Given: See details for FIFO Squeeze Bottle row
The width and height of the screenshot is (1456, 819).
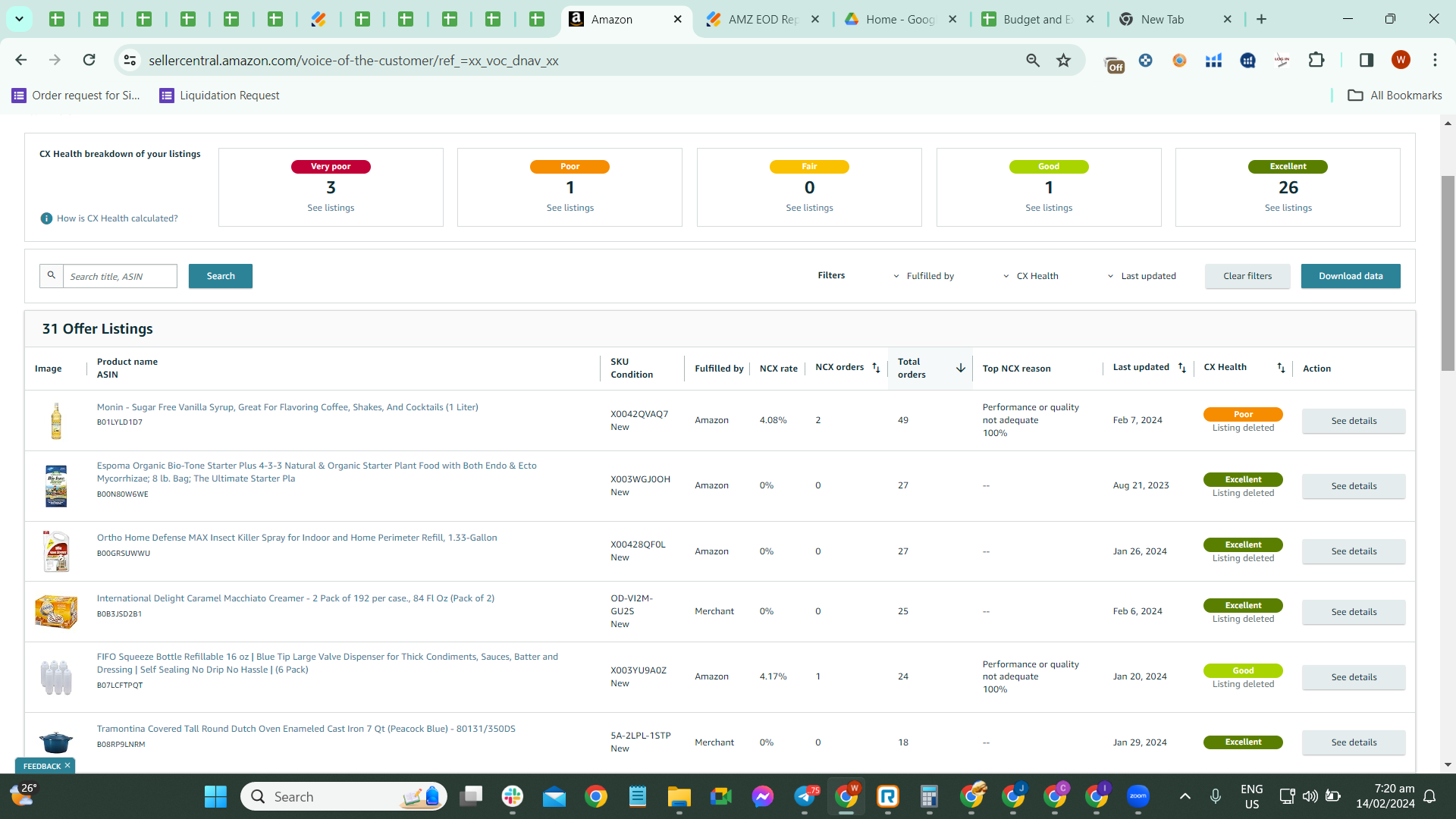Looking at the screenshot, I should click(1354, 677).
